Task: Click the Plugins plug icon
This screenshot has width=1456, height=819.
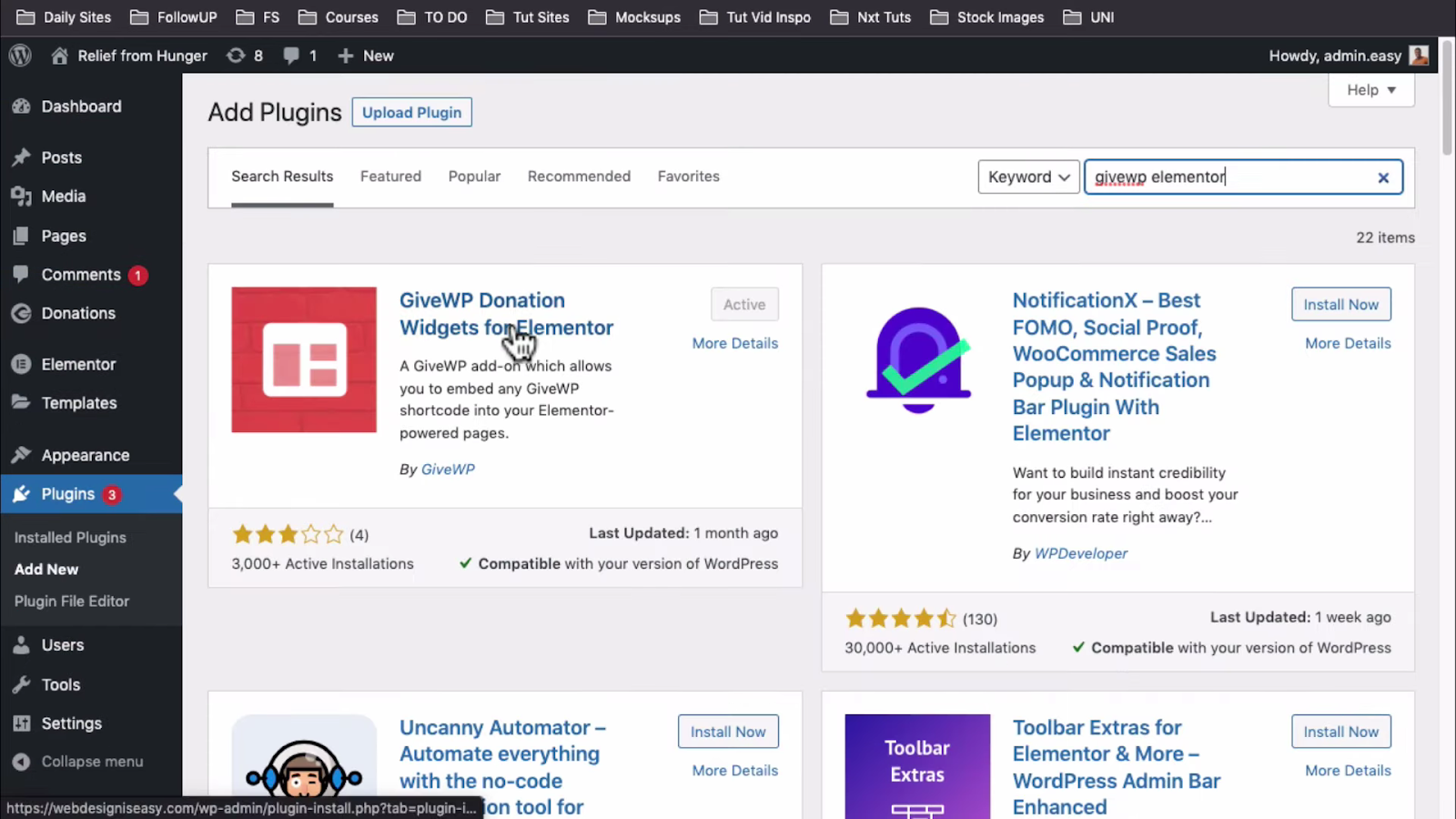Action: pyautogui.click(x=22, y=494)
